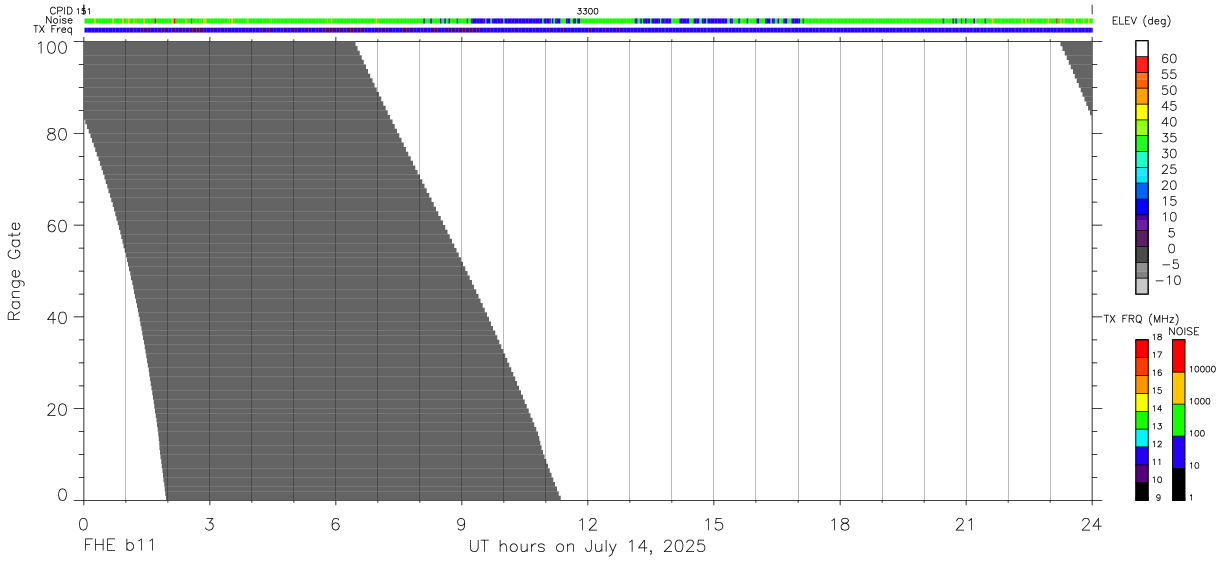Click blue segment of NOISE colorbar
This screenshot has width=1228, height=567.
(x=1178, y=452)
